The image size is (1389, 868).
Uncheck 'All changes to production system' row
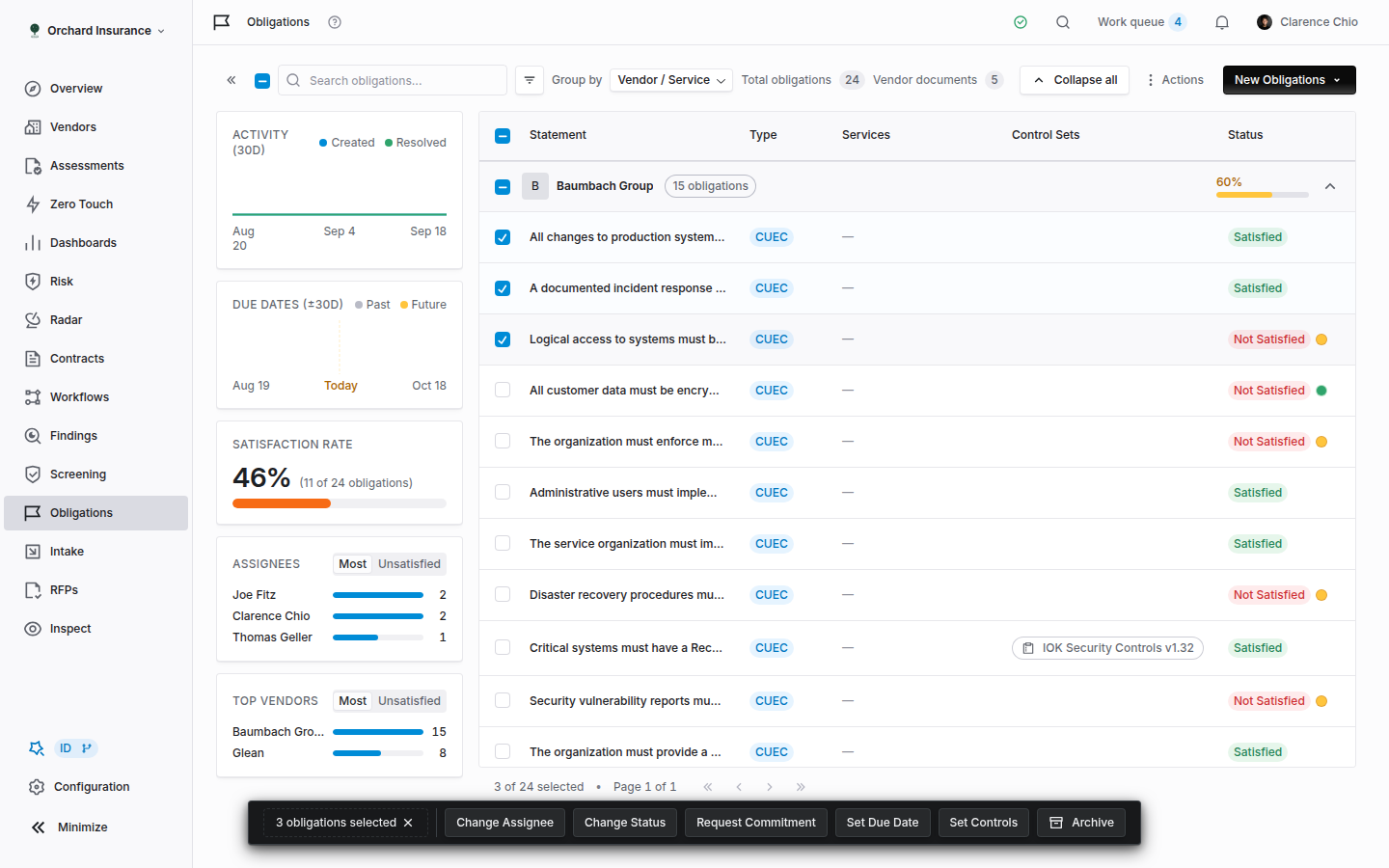pos(503,237)
